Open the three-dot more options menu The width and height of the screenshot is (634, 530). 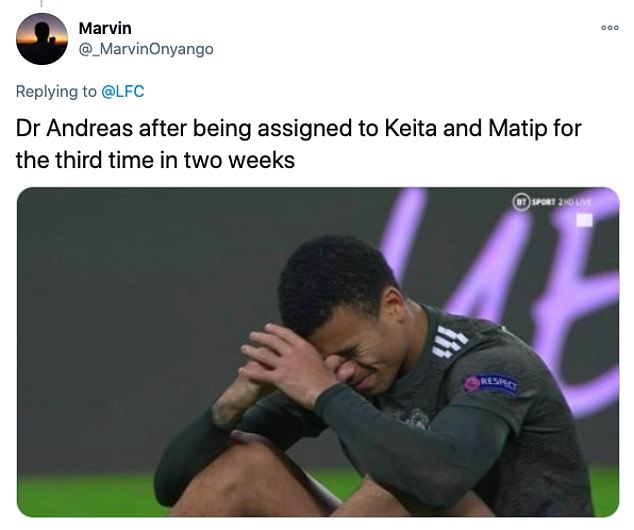click(610, 27)
